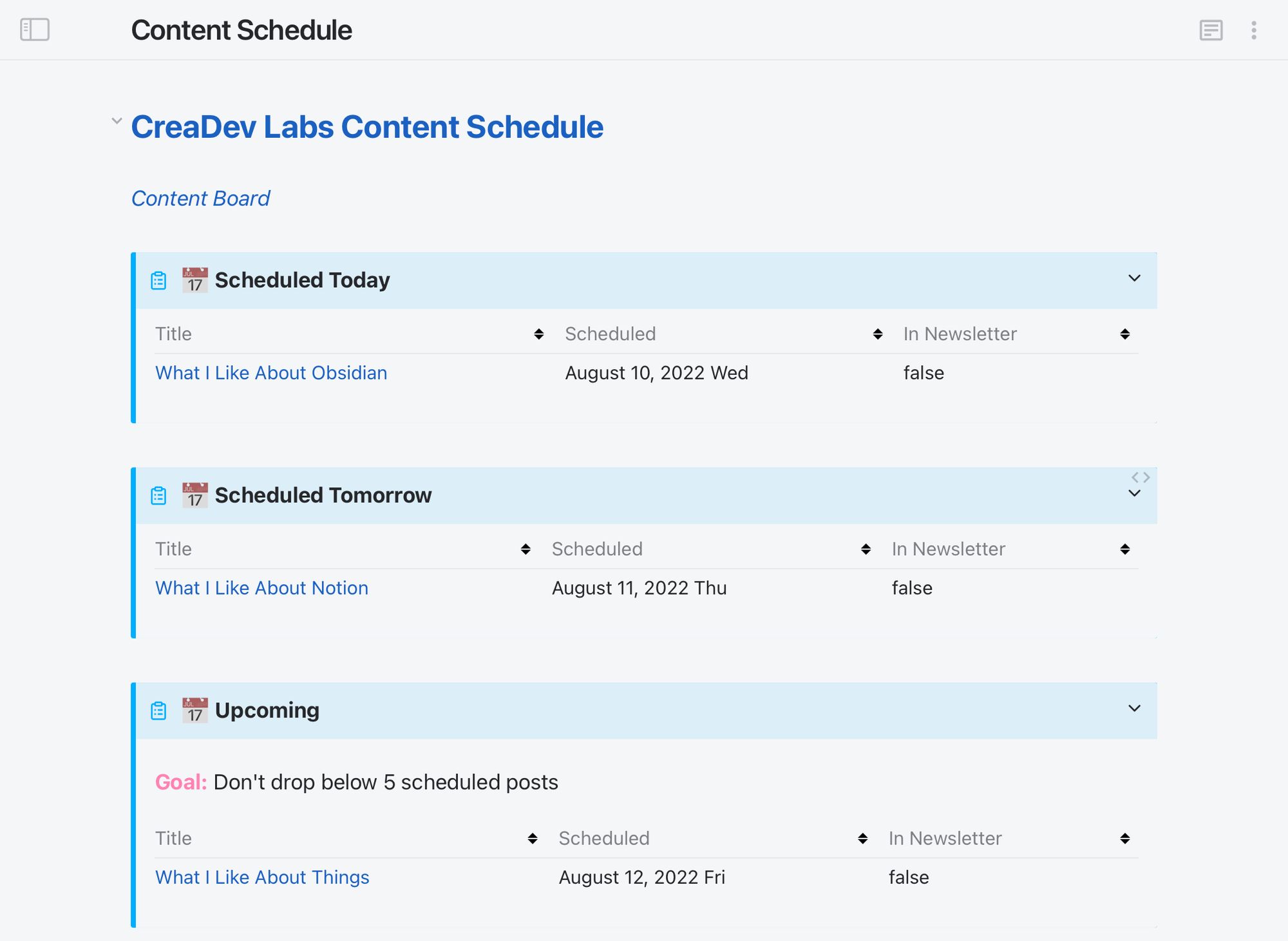Click calendar emoji beside Upcoming
Screen dimensions: 1288x941
click(194, 710)
